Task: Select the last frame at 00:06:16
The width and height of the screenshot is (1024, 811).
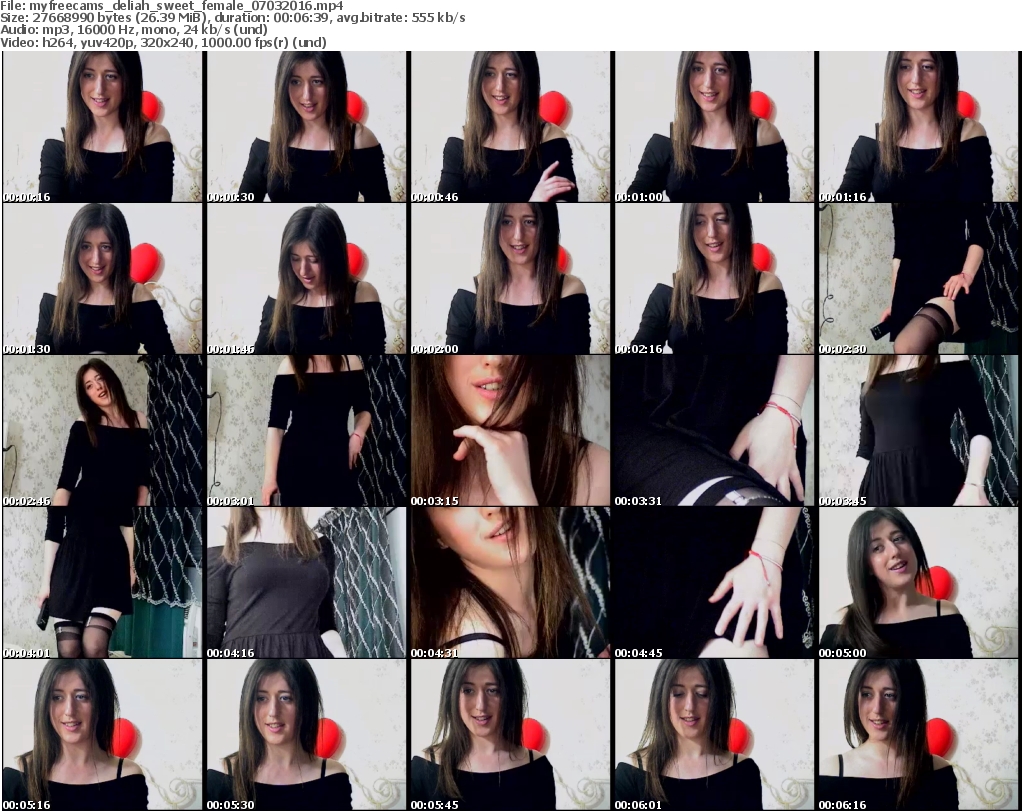Action: coord(918,735)
